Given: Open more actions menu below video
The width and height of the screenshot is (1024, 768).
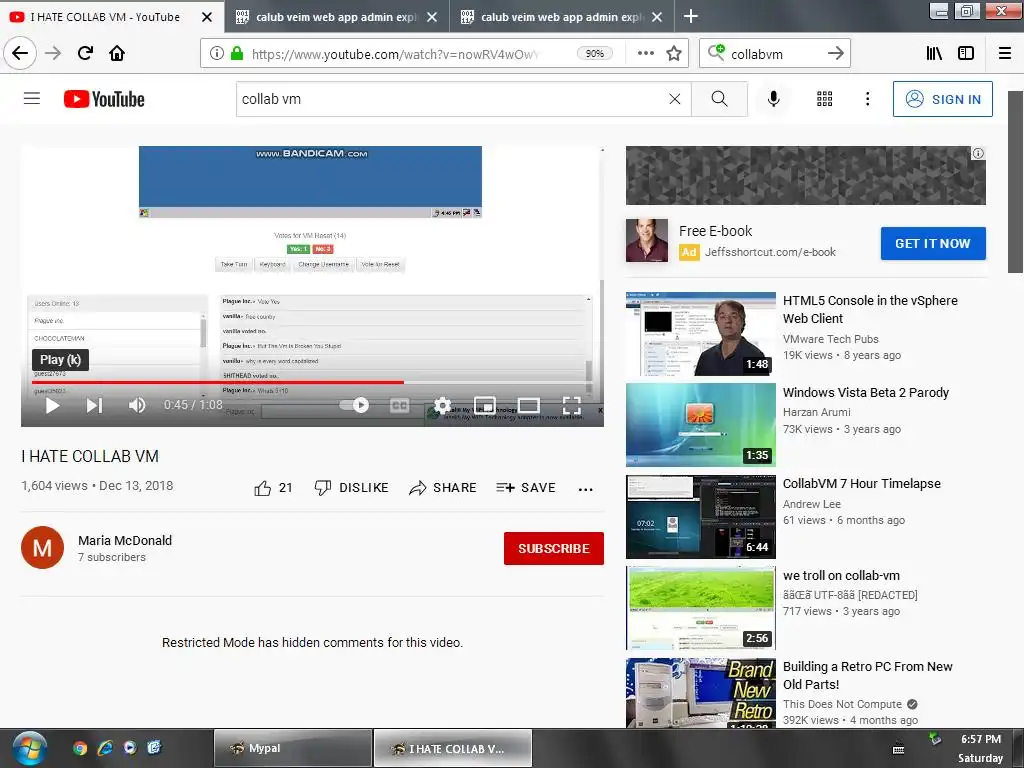Looking at the screenshot, I should coord(586,489).
